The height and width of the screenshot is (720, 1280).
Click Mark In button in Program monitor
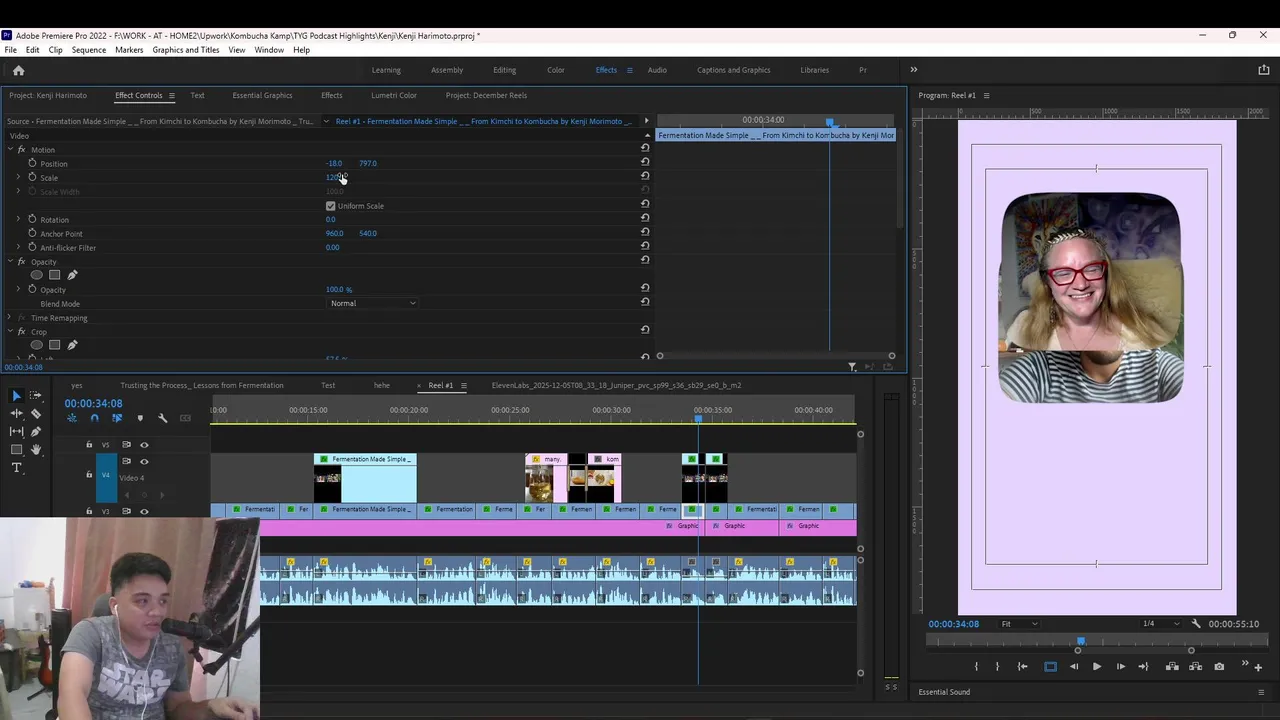(x=976, y=667)
